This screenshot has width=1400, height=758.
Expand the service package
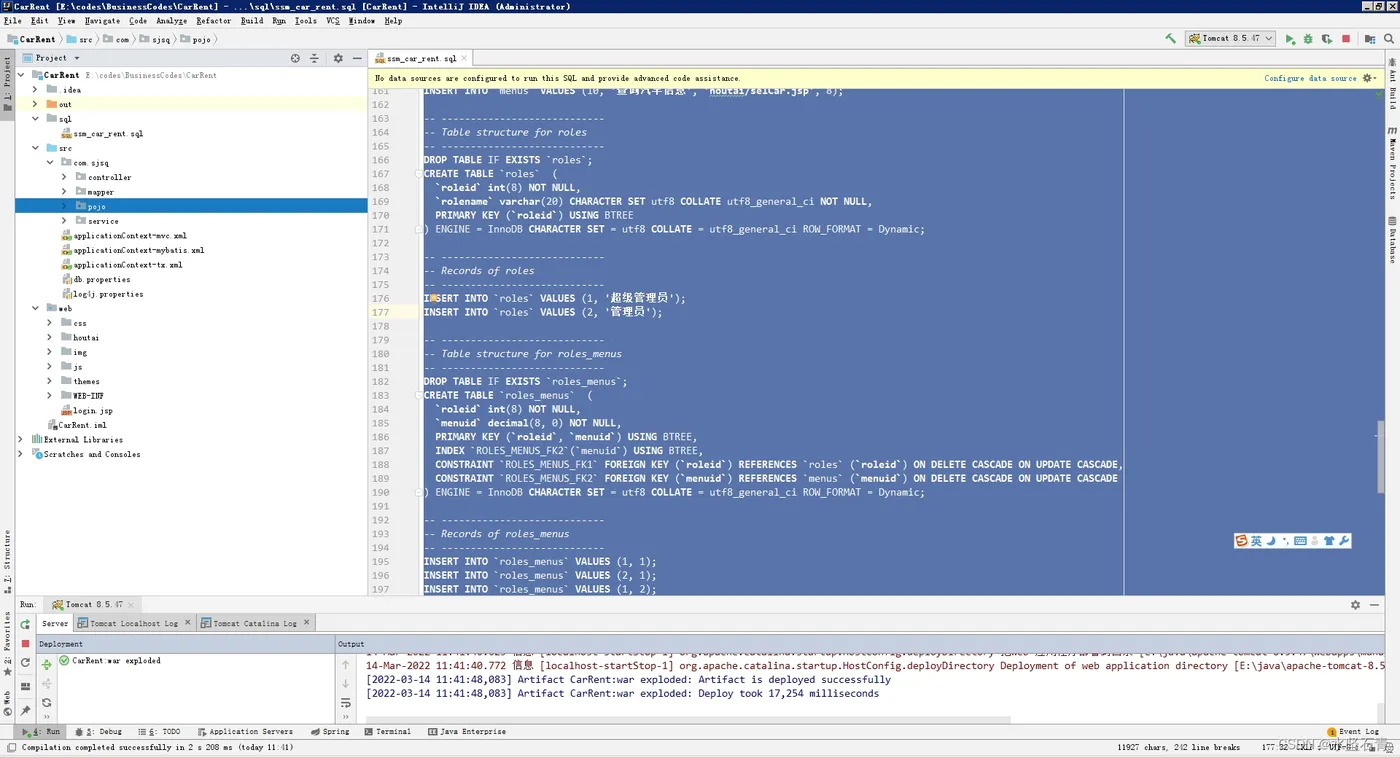coord(64,220)
